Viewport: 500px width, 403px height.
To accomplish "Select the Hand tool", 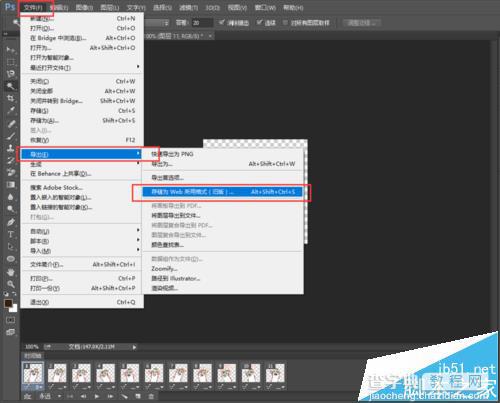I will (x=11, y=272).
